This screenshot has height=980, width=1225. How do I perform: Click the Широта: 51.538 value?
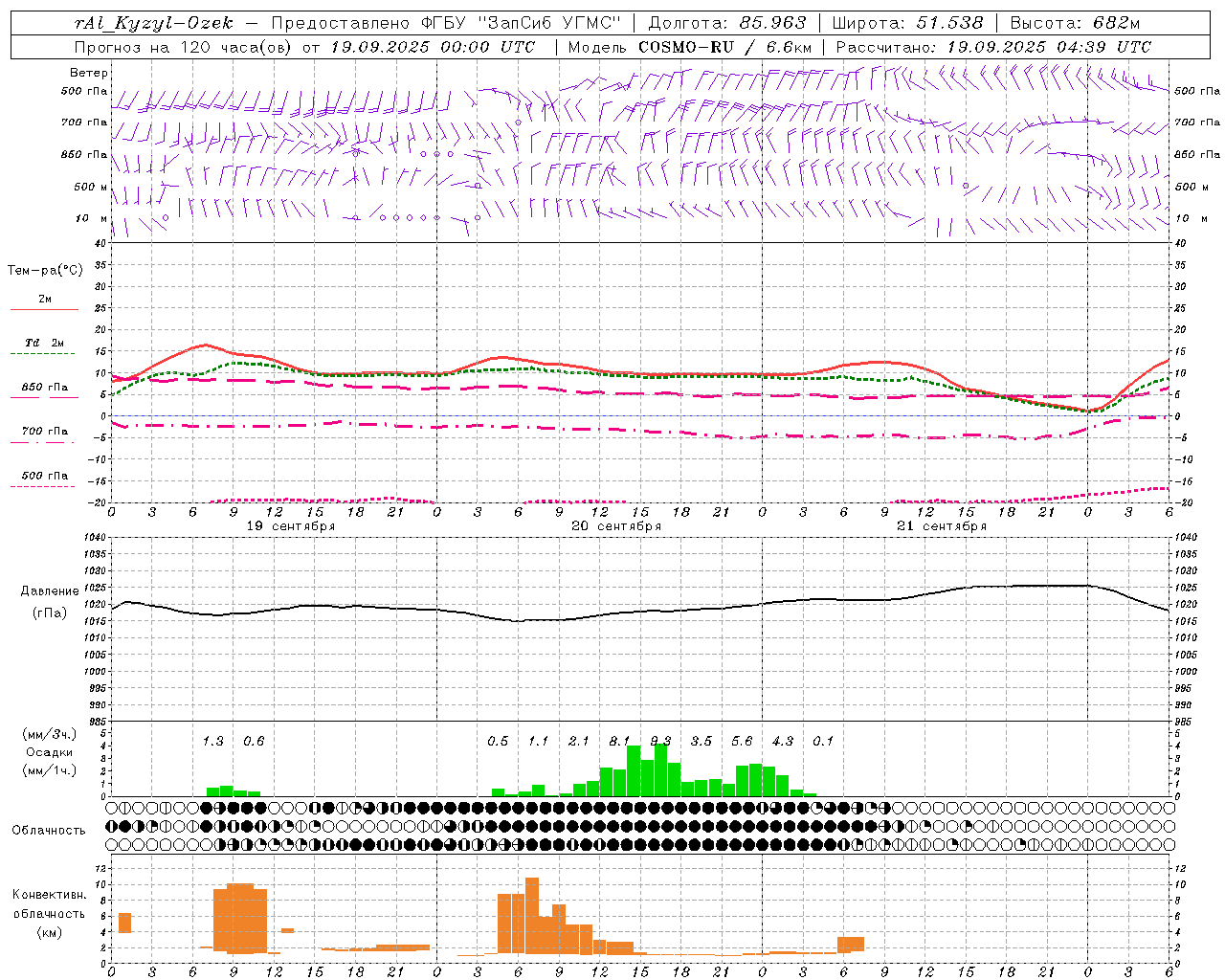(x=907, y=23)
